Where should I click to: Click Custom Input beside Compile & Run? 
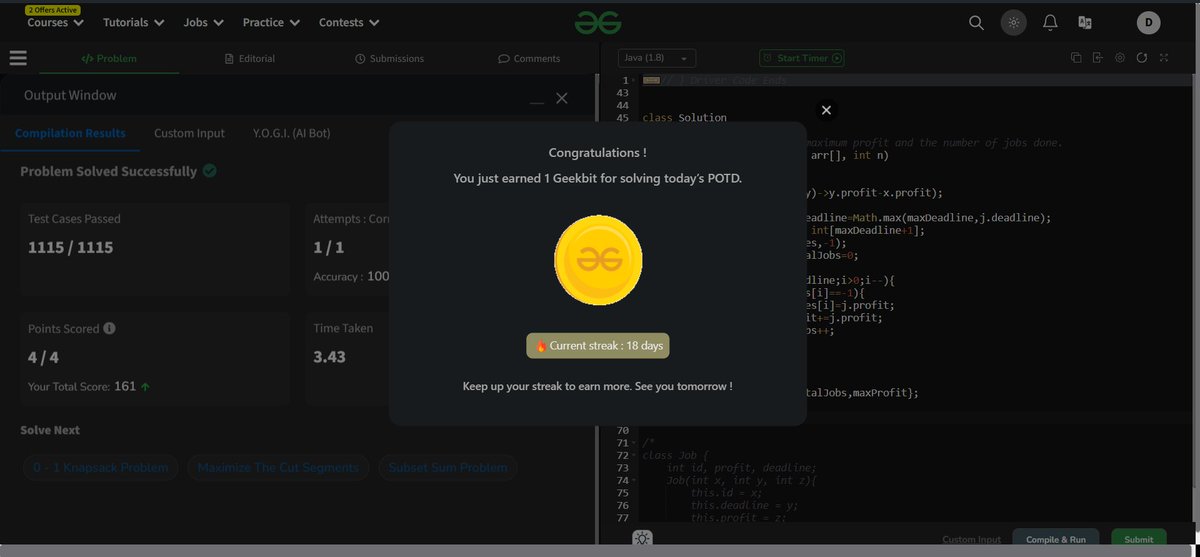[971, 540]
